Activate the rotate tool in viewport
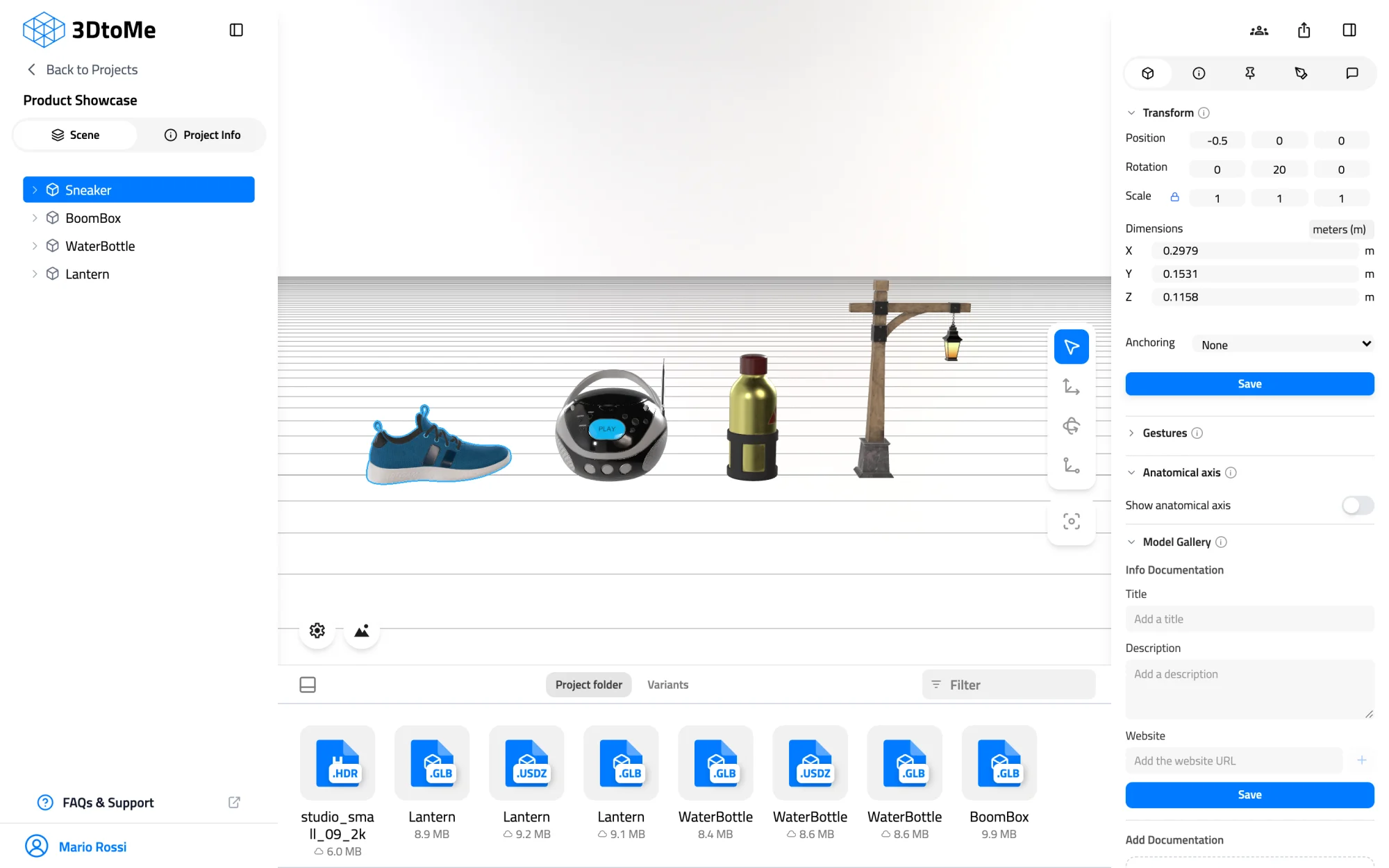Screen dimensions: 1389x868 [1072, 426]
